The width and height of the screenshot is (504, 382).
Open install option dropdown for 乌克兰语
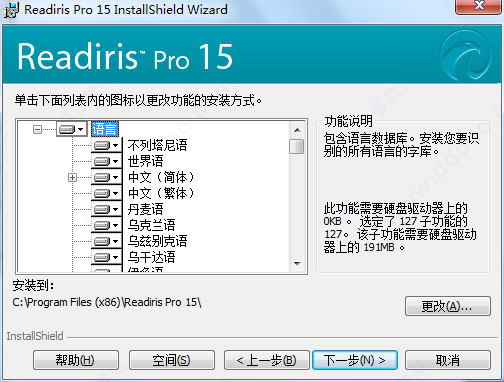pyautogui.click(x=107, y=225)
